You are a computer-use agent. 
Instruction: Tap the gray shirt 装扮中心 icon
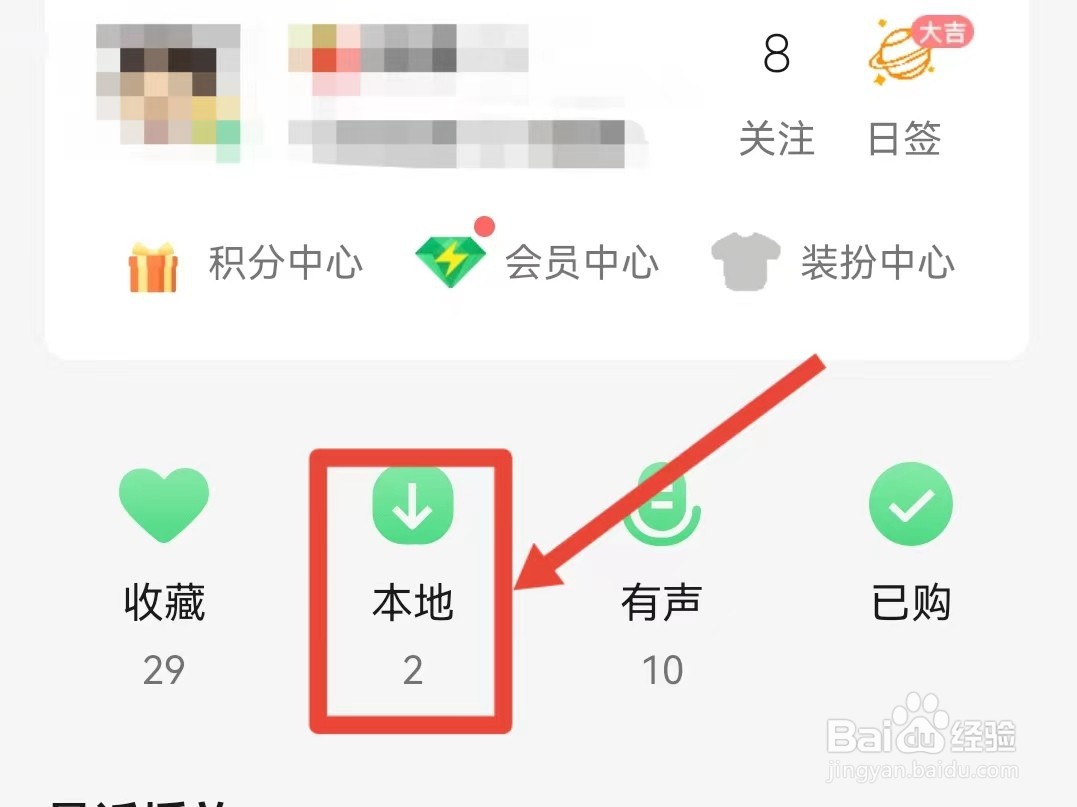(x=746, y=261)
